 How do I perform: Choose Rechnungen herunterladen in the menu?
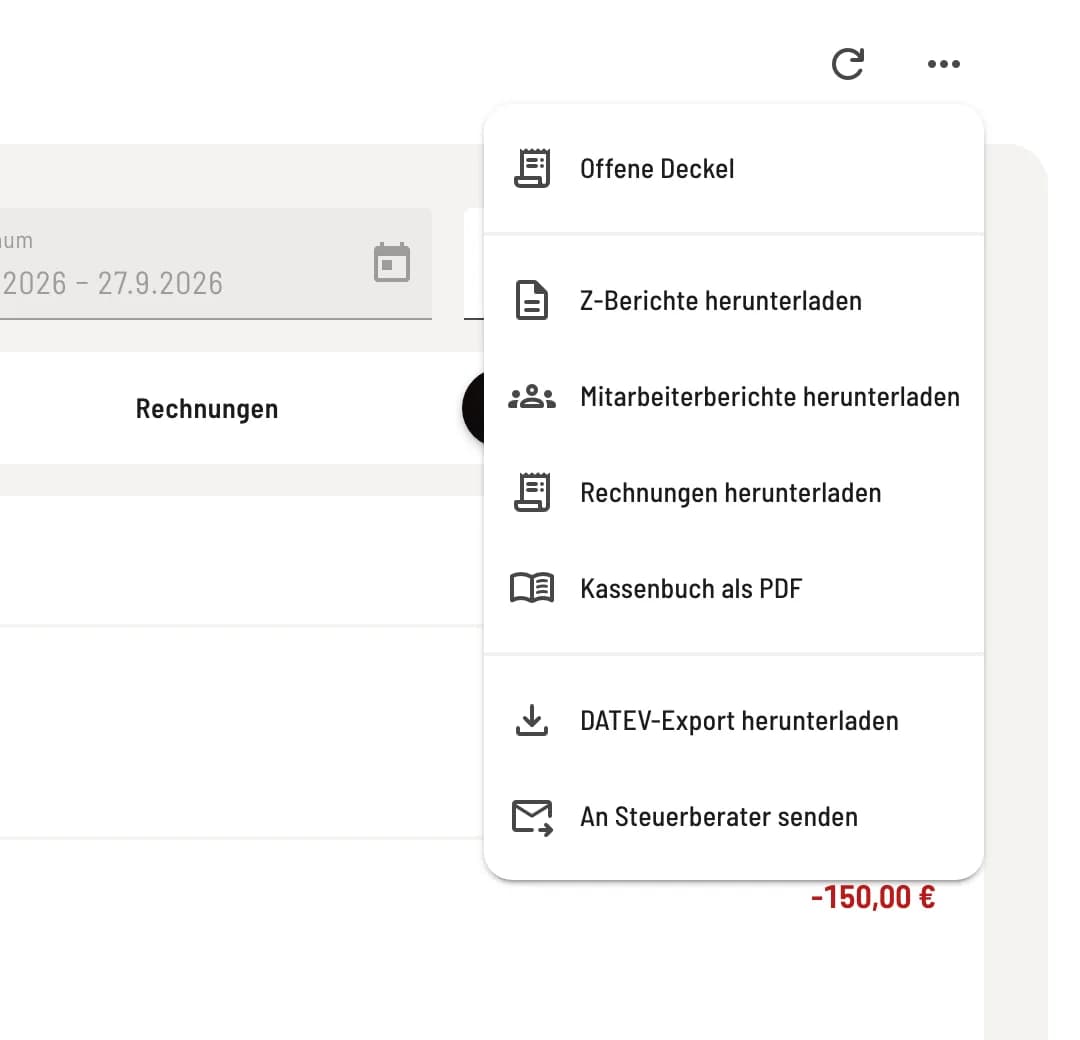pos(734,492)
